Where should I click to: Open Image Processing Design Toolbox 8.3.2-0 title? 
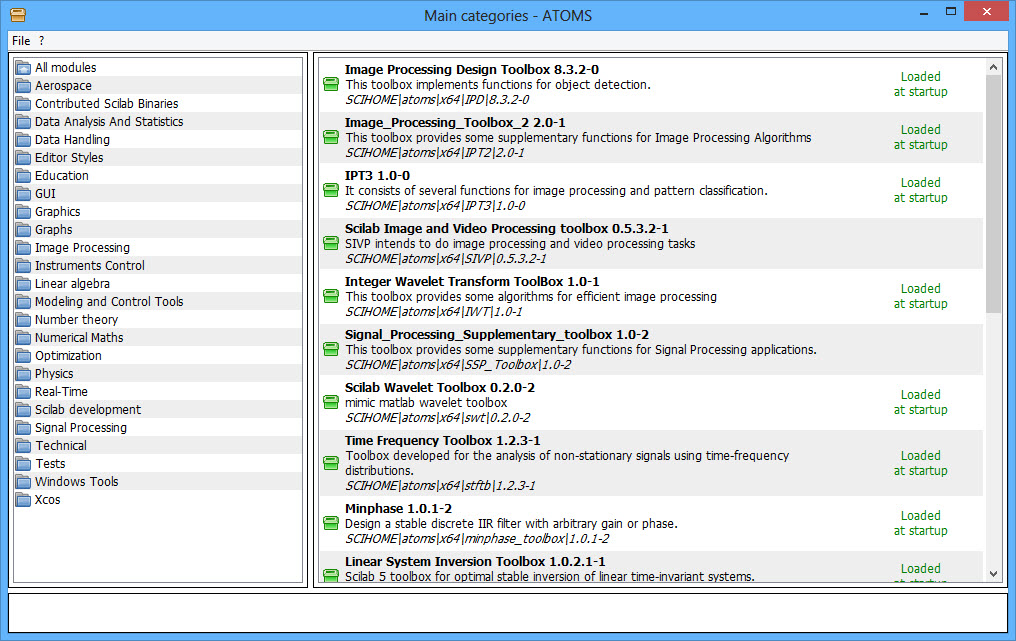point(472,69)
